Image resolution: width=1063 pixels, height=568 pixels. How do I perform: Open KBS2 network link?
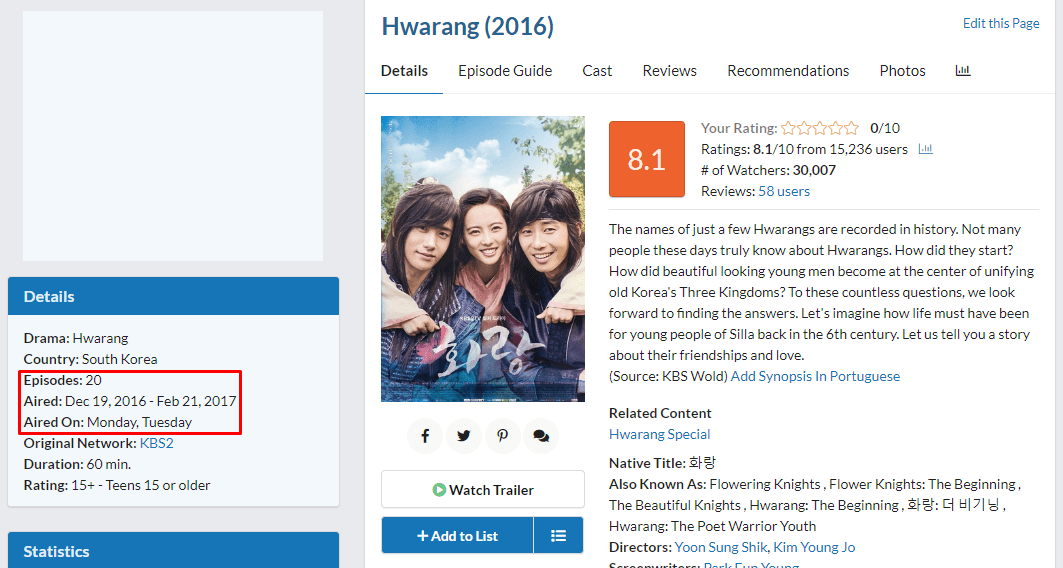coord(157,443)
